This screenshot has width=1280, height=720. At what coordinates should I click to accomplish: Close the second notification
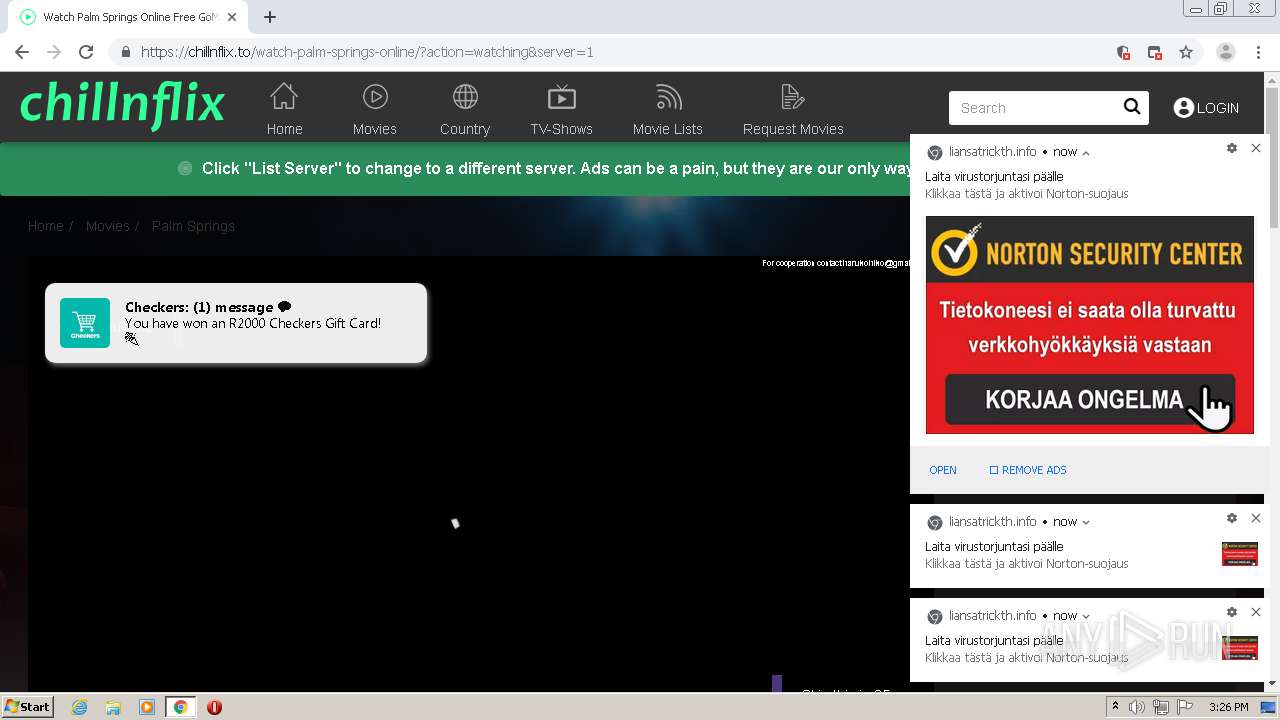1256,518
